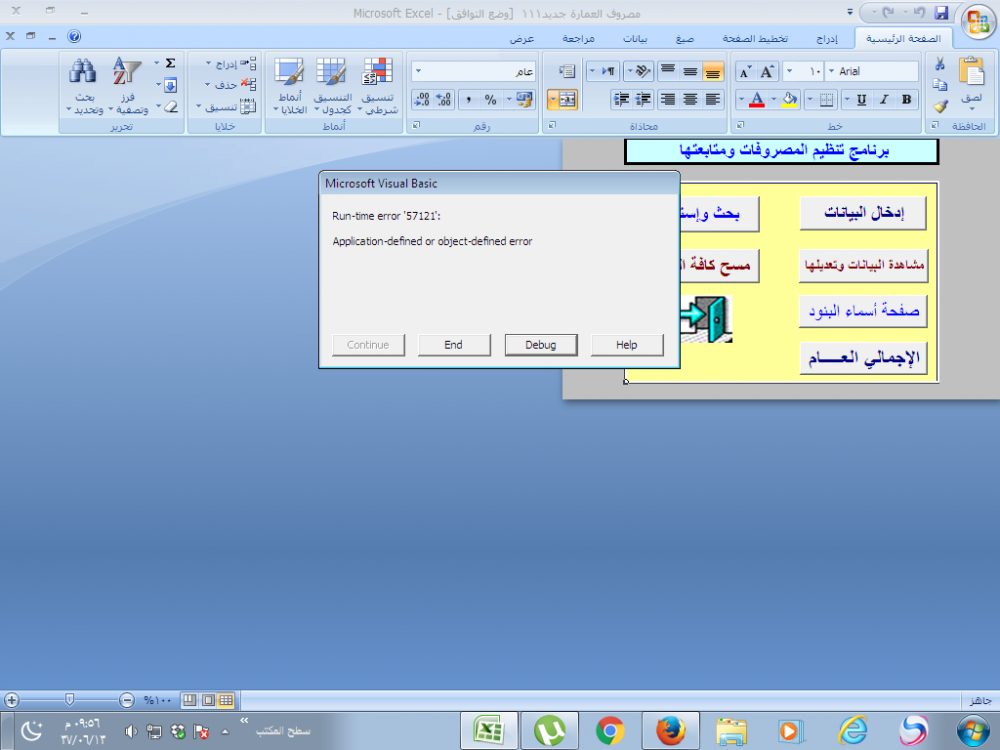This screenshot has width=1000, height=750.
Task: Click the Save floppy disk icon
Action: coord(941,12)
